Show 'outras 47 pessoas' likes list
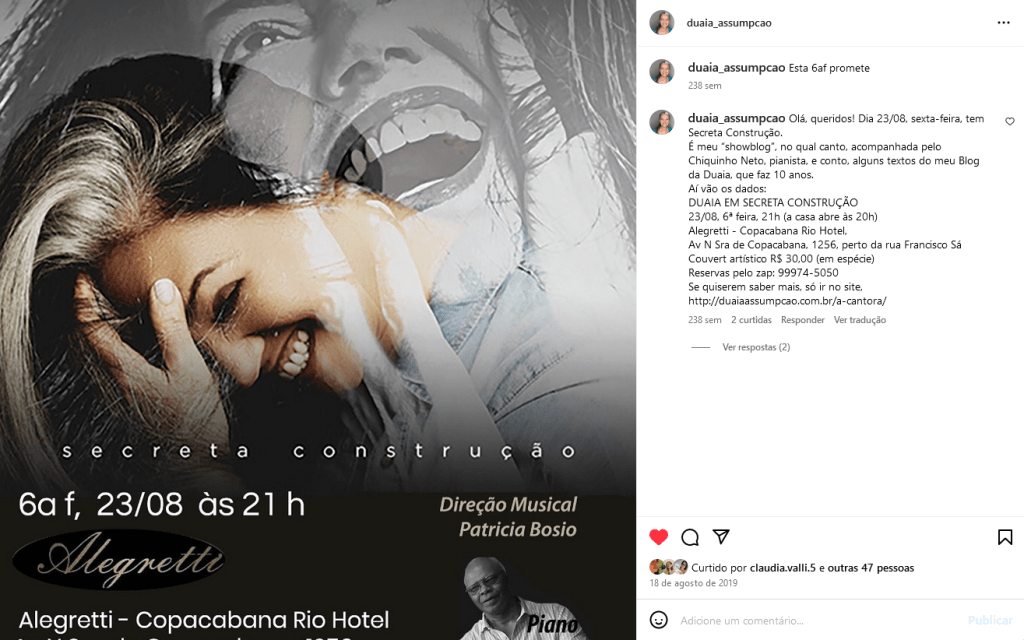Image resolution: width=1024 pixels, height=640 pixels. [871, 568]
